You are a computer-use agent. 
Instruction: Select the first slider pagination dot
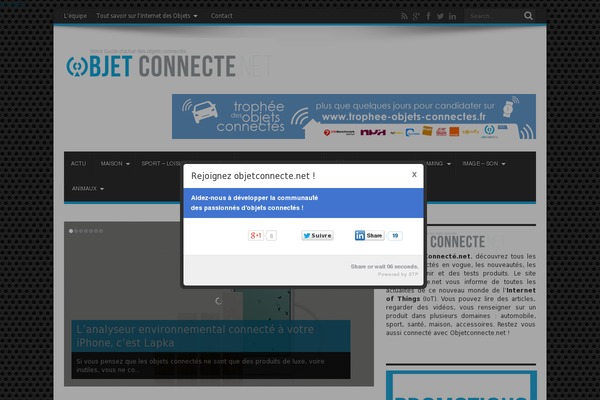71,231
